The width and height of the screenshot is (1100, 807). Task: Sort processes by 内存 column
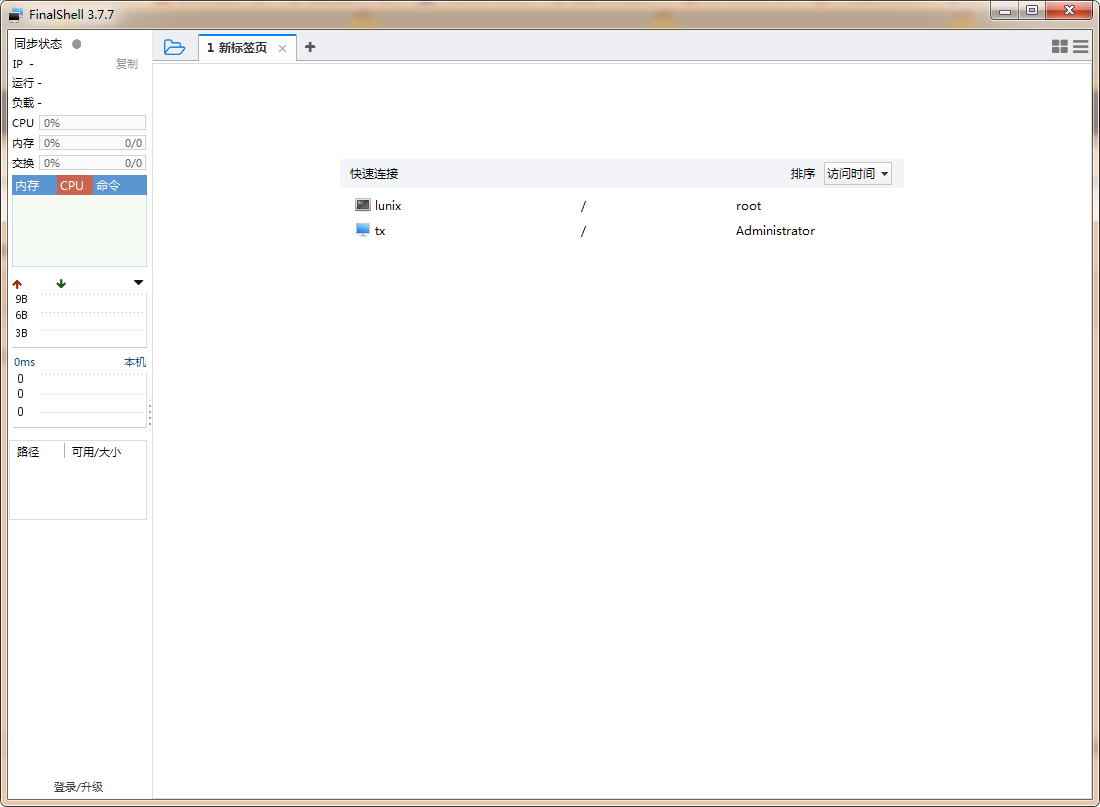pos(34,185)
